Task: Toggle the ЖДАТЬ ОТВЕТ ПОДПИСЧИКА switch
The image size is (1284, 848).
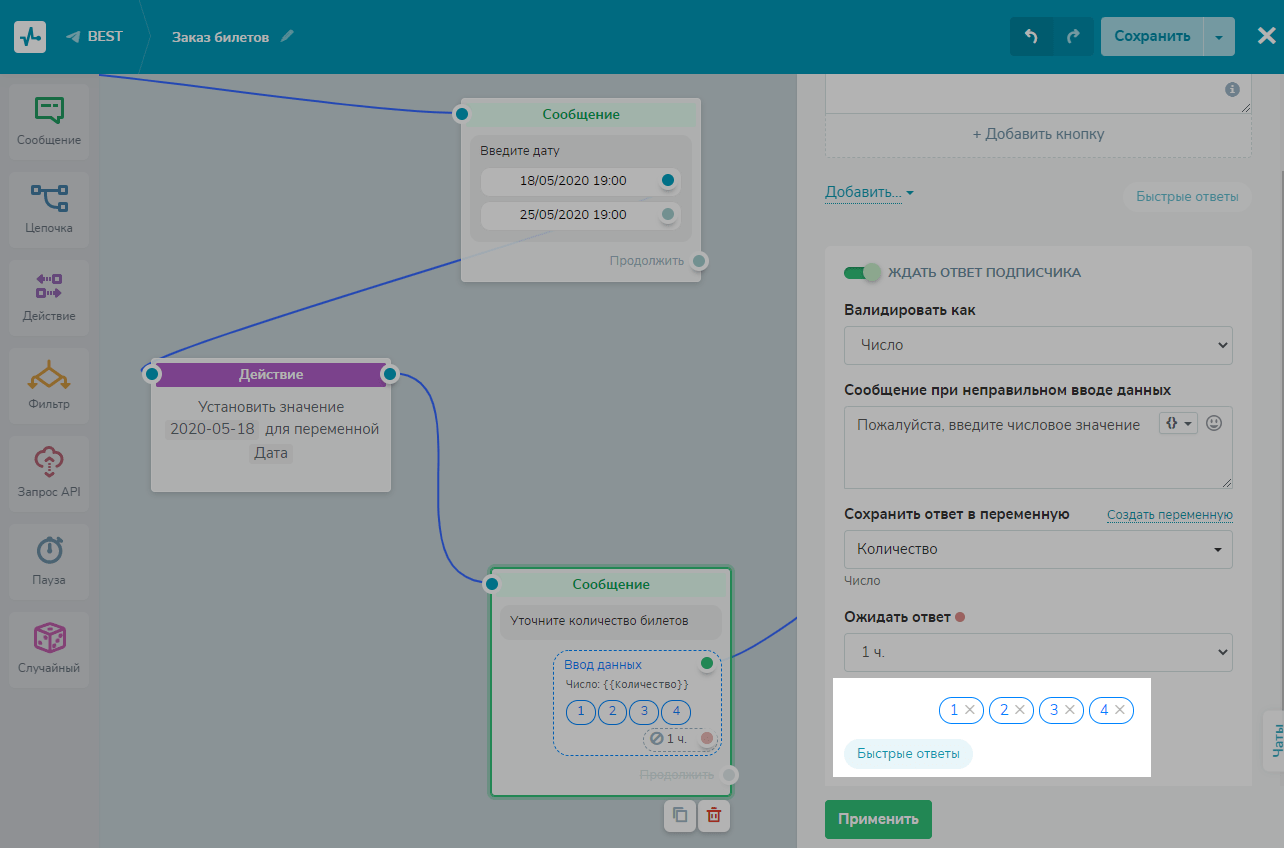Action: (x=863, y=272)
